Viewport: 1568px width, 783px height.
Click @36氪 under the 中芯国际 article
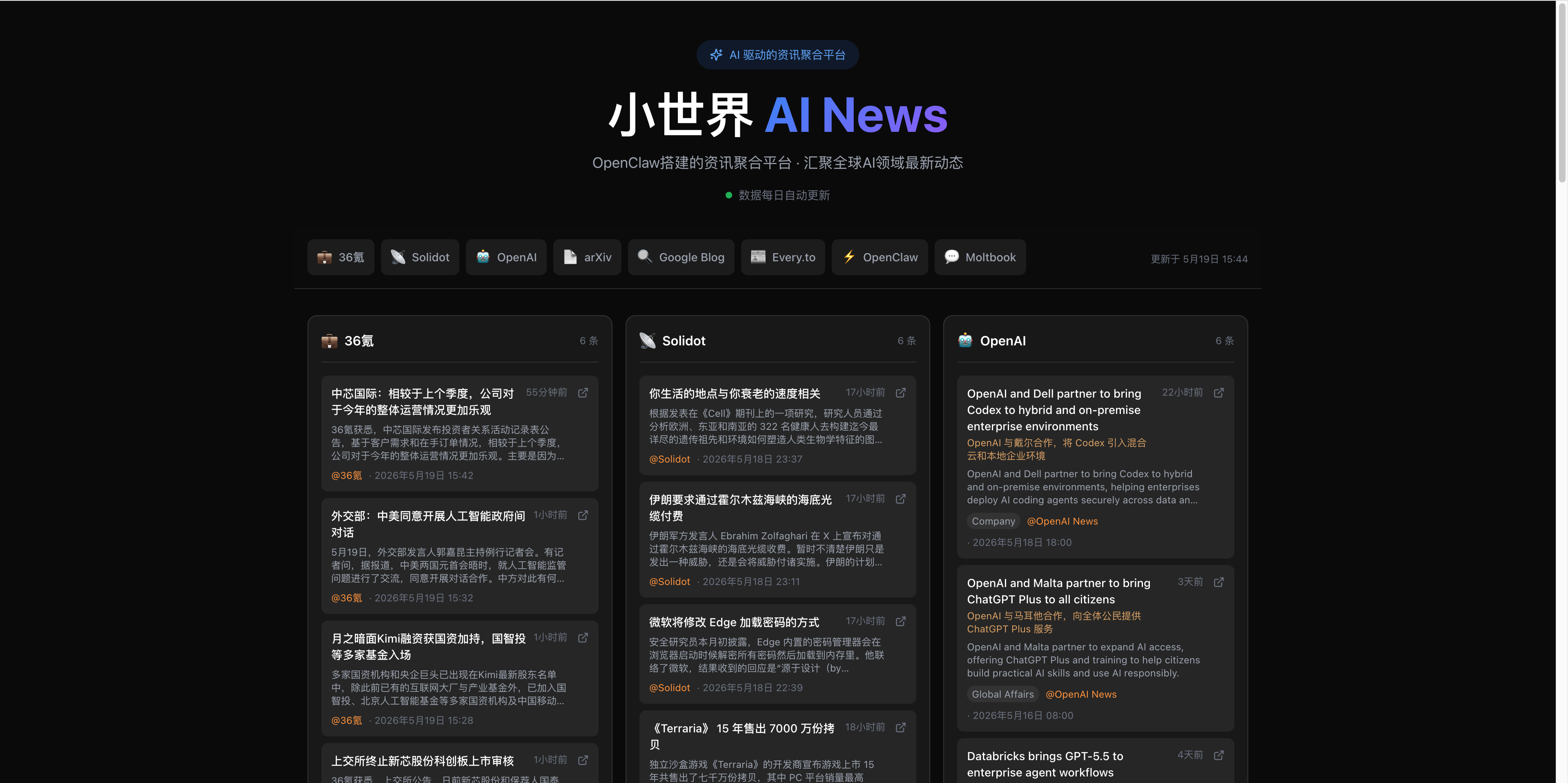346,475
